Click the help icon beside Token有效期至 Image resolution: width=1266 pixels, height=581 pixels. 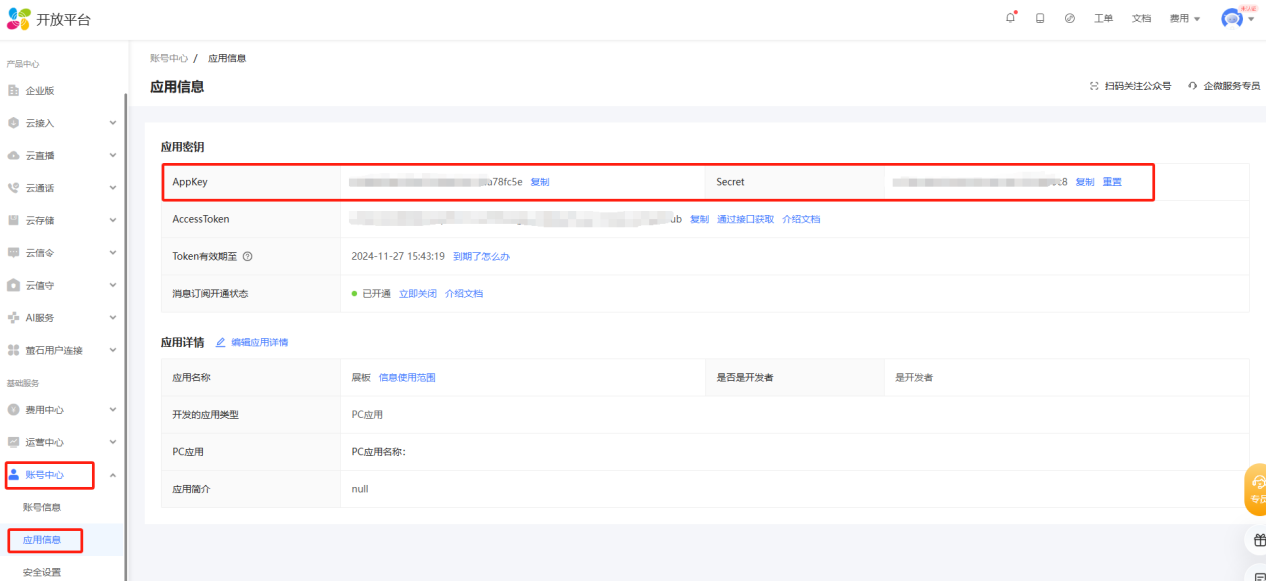(x=247, y=256)
